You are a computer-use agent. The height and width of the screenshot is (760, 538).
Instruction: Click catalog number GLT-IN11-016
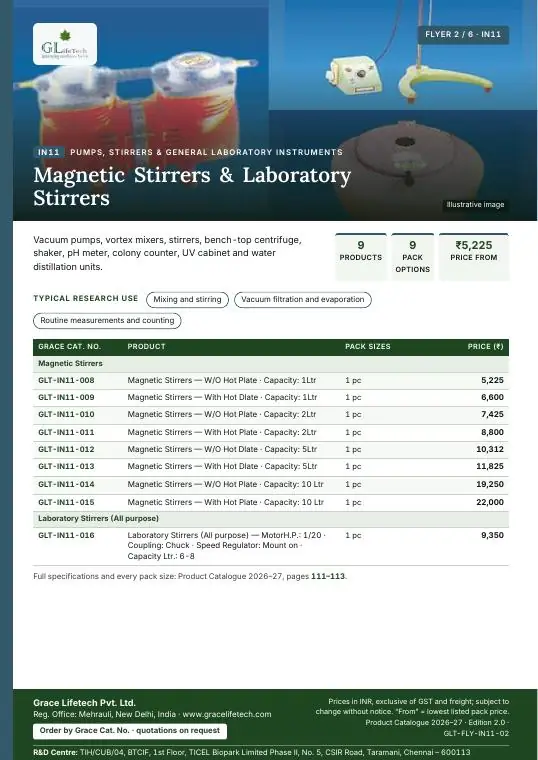click(x=66, y=535)
